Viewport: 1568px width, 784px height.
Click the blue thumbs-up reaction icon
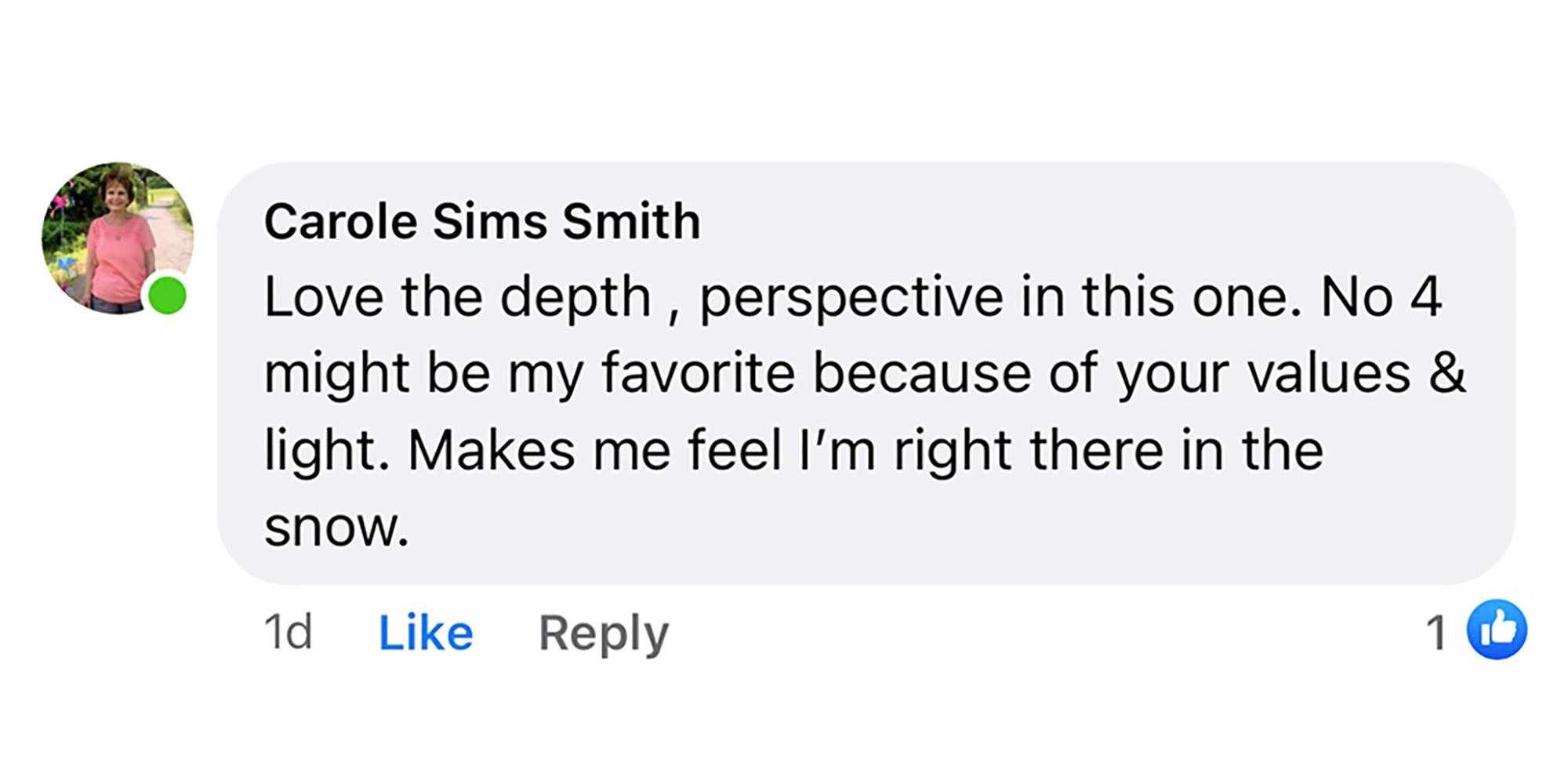click(x=1497, y=630)
